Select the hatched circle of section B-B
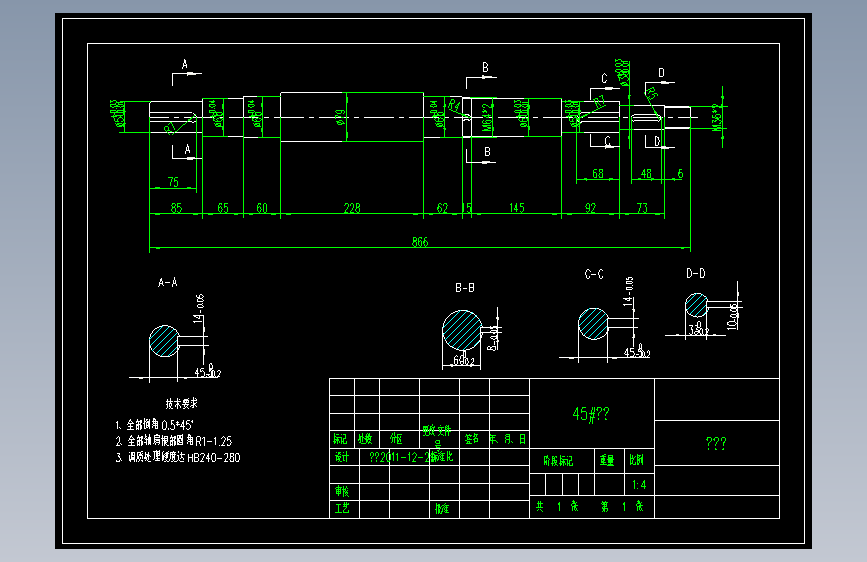This screenshot has width=867, height=562. [462, 331]
